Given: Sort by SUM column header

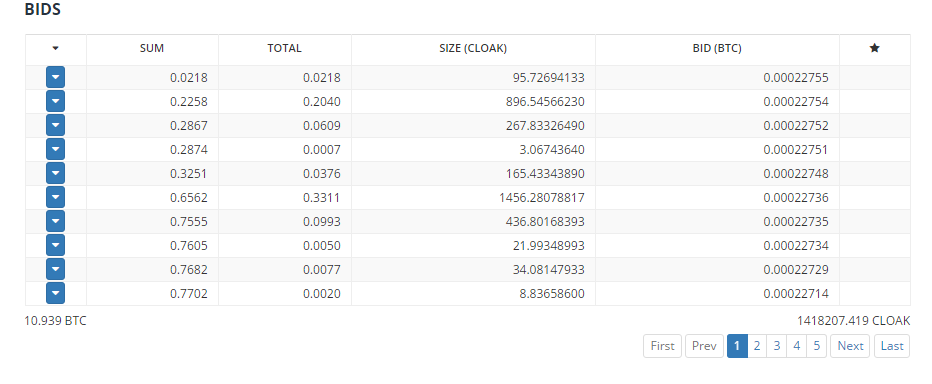Looking at the screenshot, I should pos(152,49).
